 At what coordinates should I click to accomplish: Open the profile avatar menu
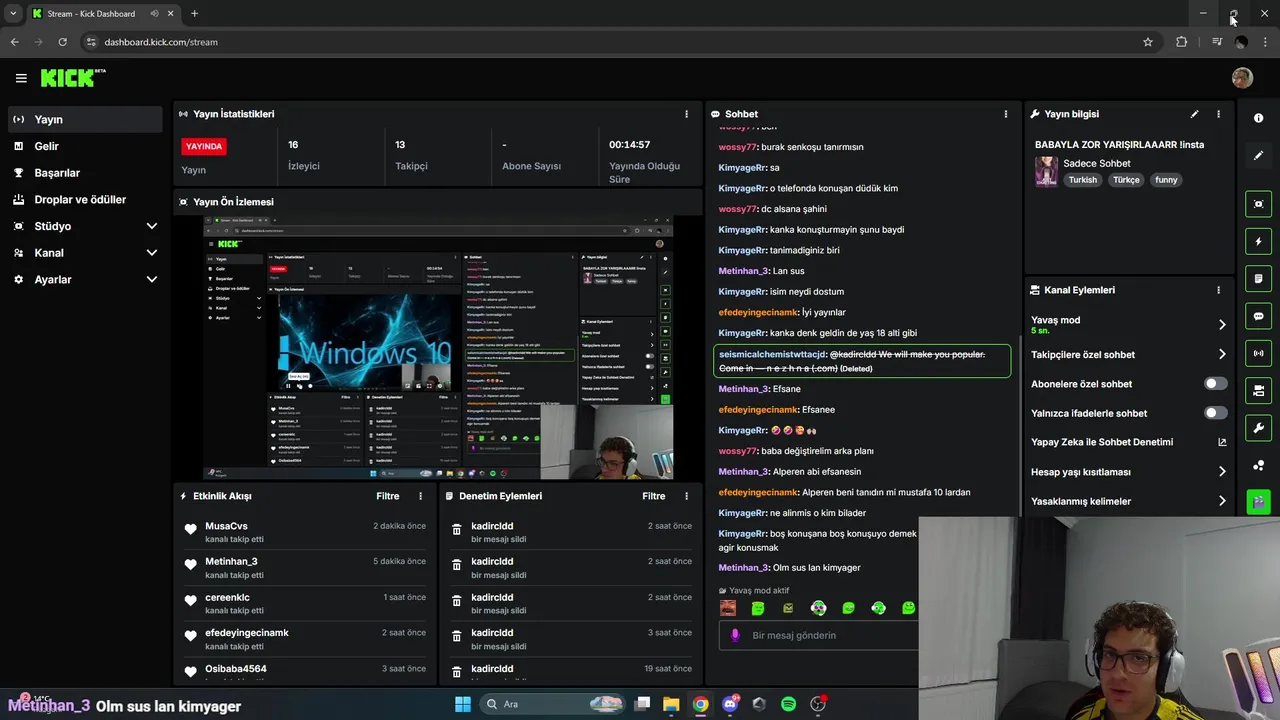click(1242, 78)
